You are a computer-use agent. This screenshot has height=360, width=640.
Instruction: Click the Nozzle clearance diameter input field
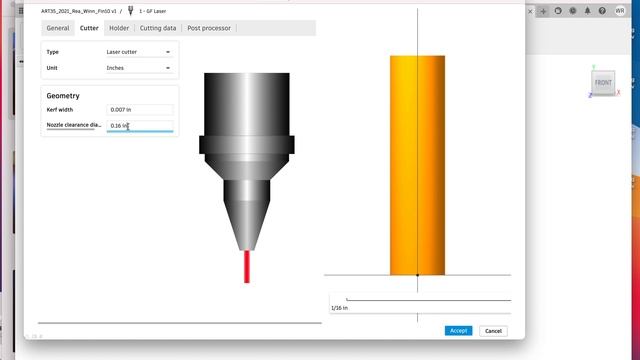(140, 126)
